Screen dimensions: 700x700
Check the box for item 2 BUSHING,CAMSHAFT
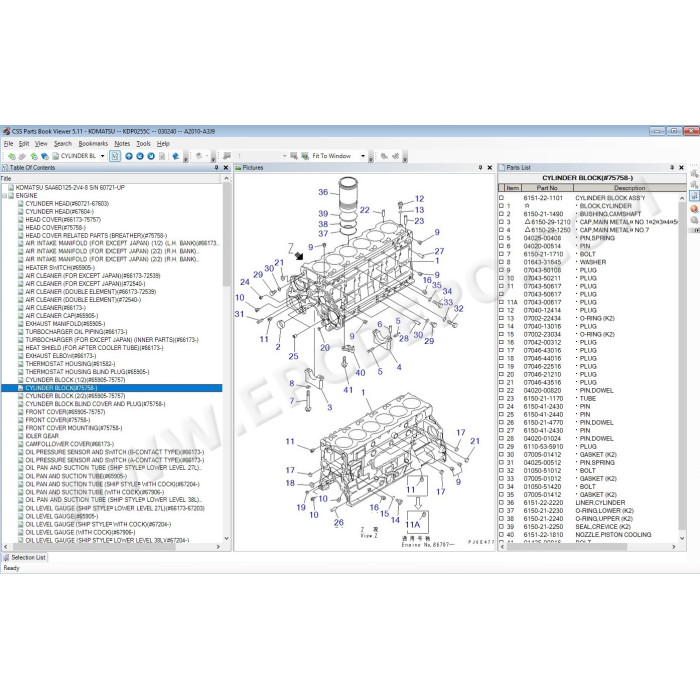pos(501,214)
